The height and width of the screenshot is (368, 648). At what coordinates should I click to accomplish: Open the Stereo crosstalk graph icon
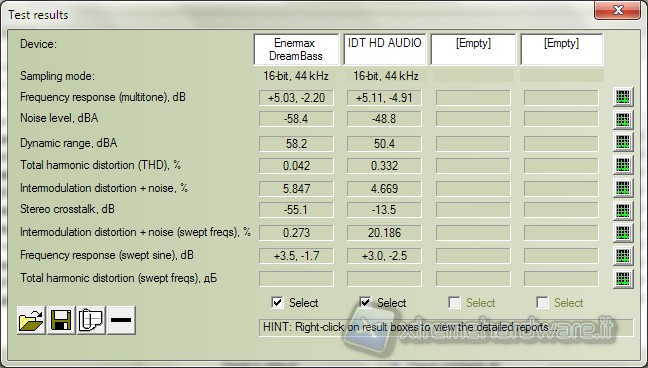623,210
